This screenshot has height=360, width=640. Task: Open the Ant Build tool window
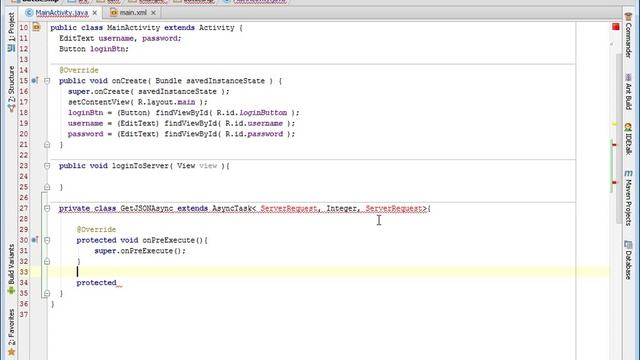click(628, 92)
